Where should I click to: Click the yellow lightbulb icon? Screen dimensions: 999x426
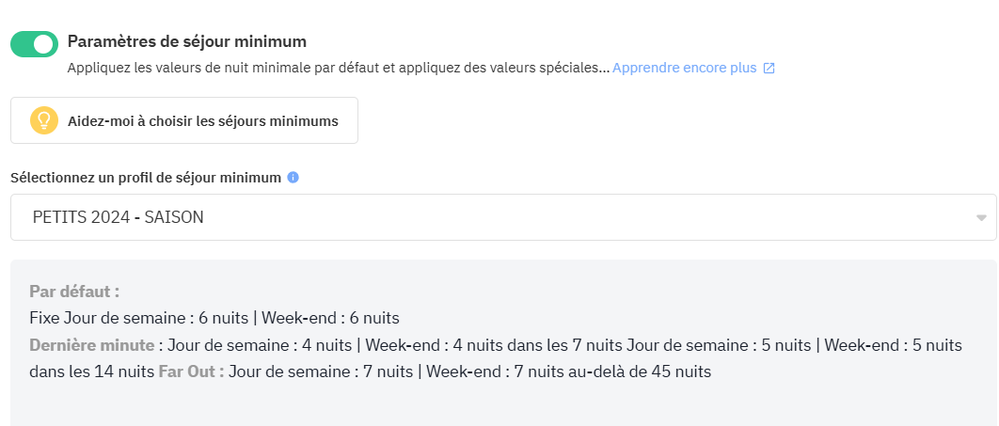(44, 121)
